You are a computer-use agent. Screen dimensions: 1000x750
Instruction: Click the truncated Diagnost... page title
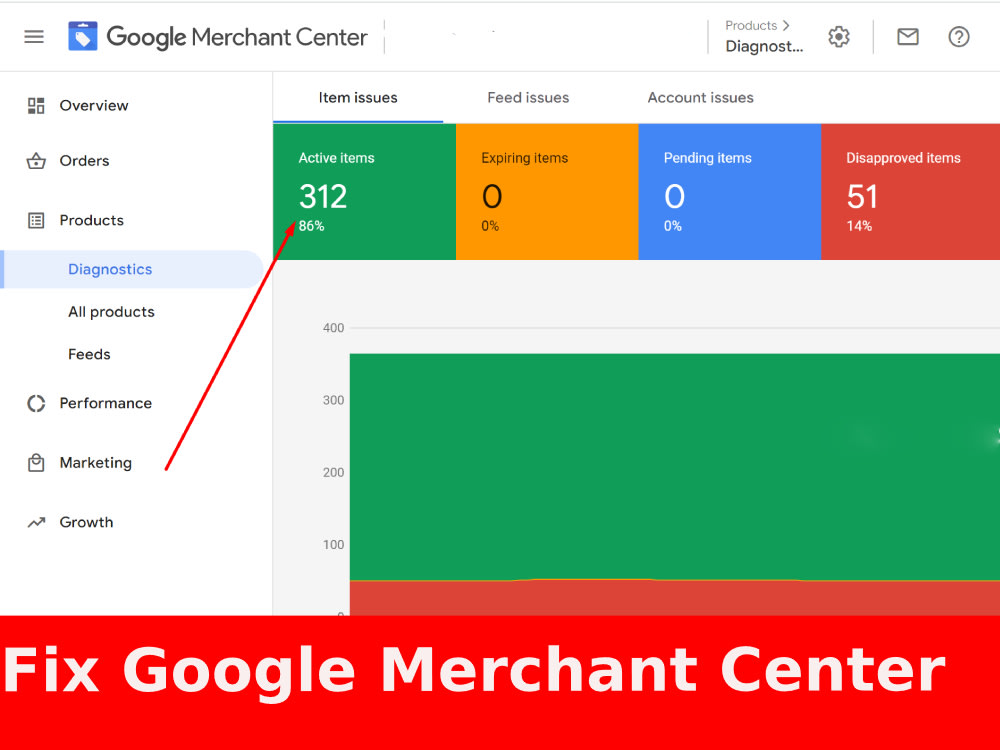(764, 47)
